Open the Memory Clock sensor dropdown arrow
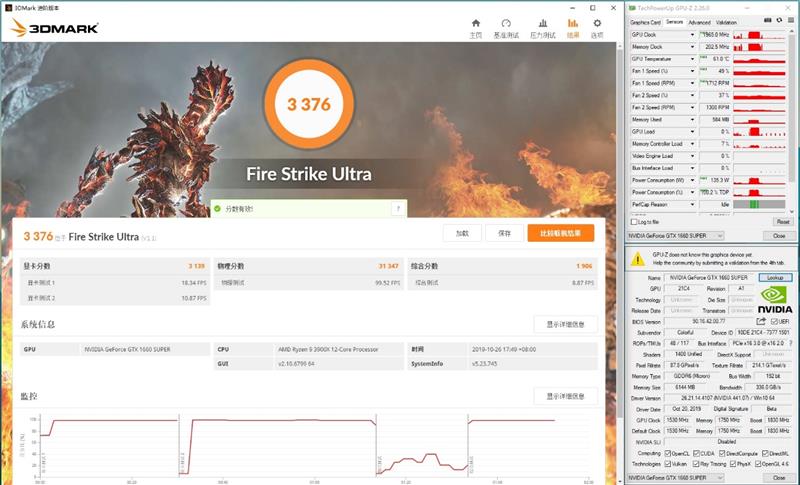Image resolution: width=800 pixels, height=485 pixels. (692, 47)
